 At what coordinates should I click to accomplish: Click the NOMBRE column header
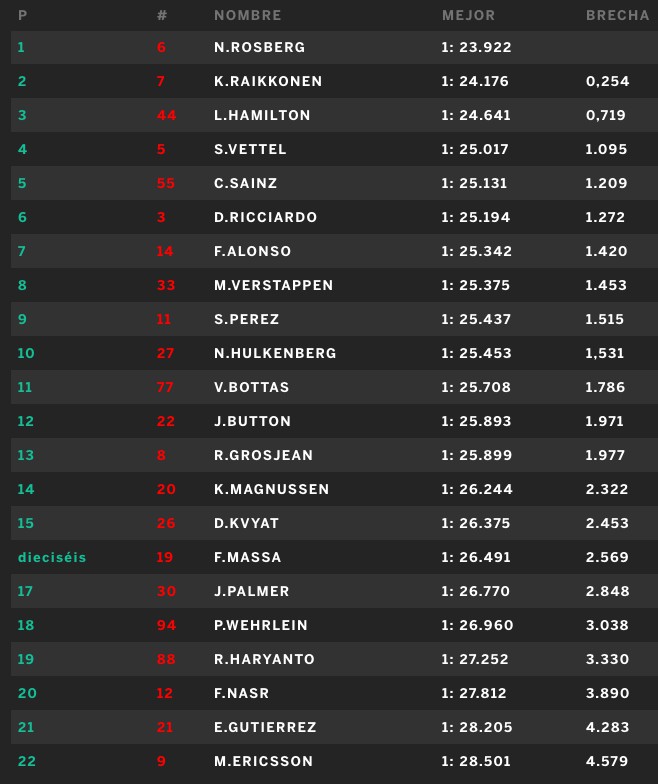click(248, 16)
